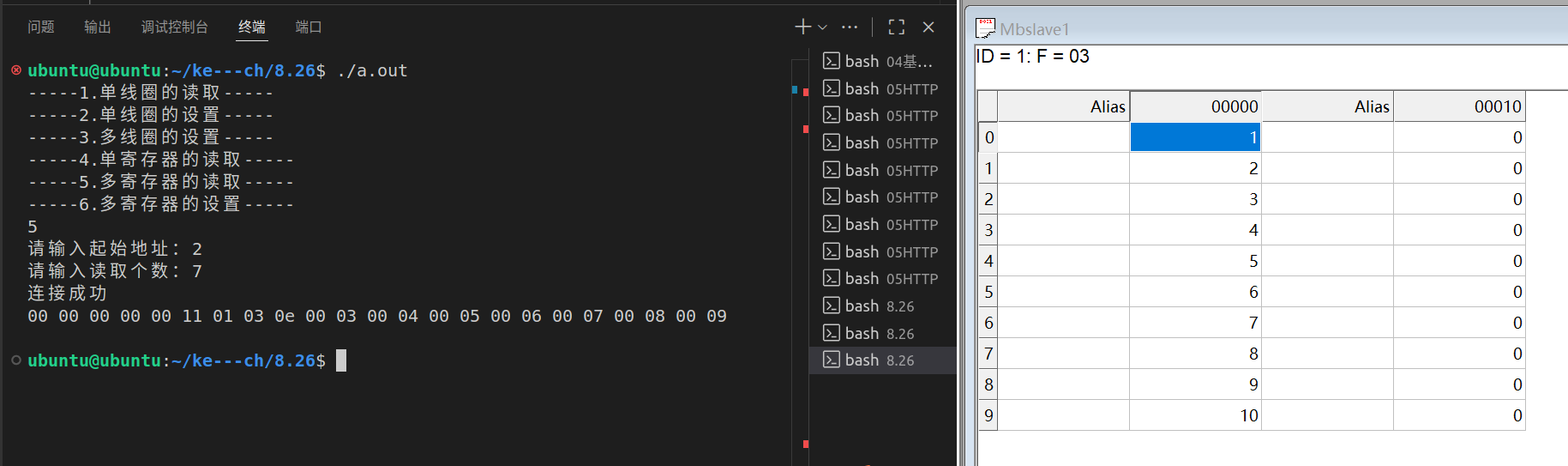The height and width of the screenshot is (466, 1568).
Task: Select register cell with value 5
Action: click(1195, 261)
